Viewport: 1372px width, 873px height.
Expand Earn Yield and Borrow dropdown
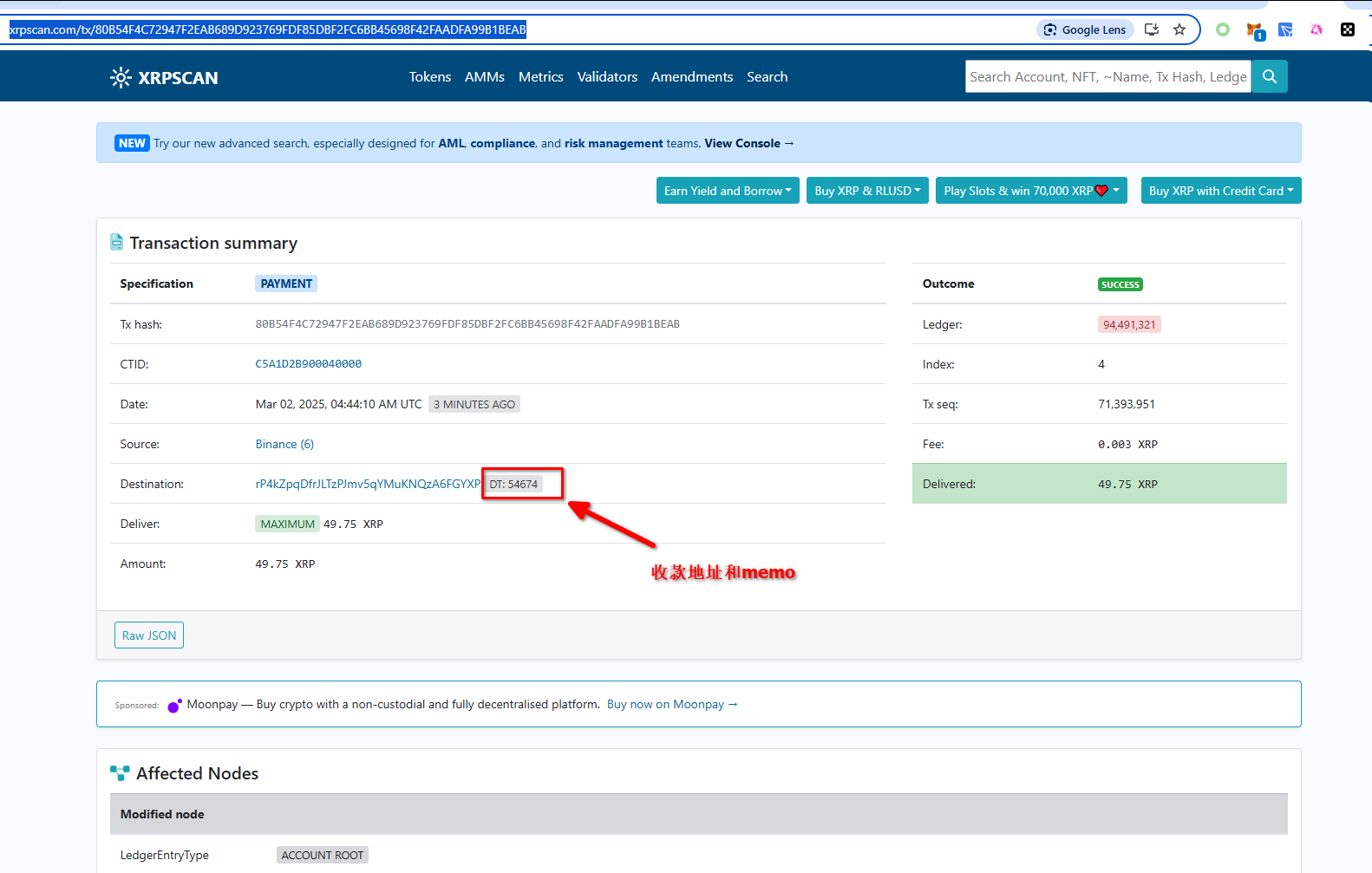pyautogui.click(x=727, y=191)
